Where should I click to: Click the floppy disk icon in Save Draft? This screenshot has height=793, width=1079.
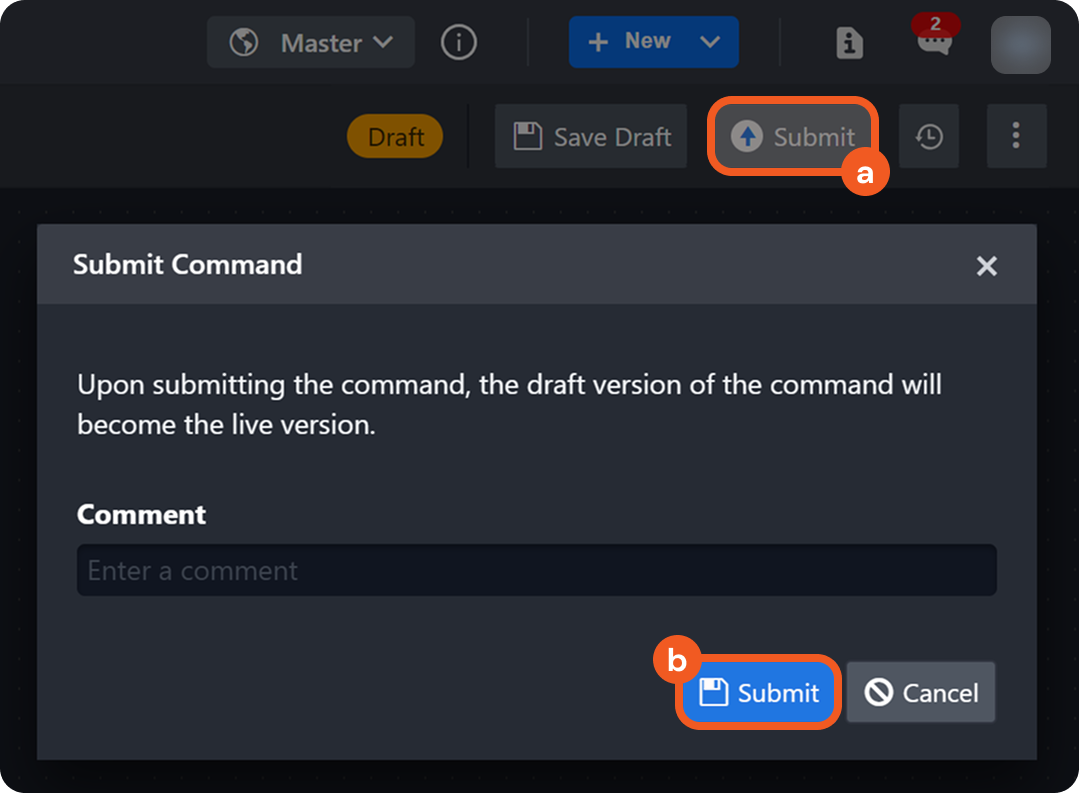tap(527, 136)
